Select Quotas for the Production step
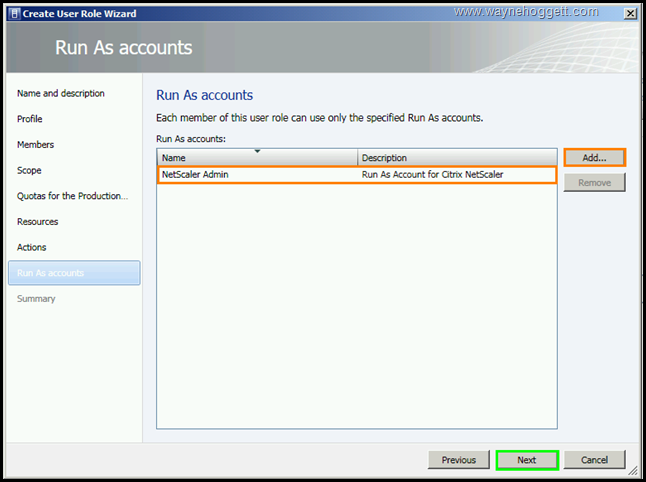Viewport: 646px width, 482px height. (72, 196)
